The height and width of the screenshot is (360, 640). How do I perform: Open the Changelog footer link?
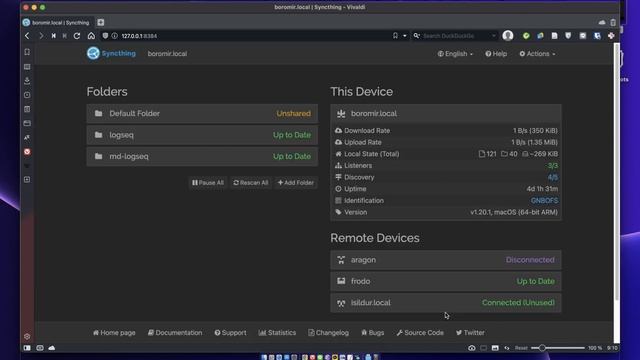coord(328,333)
